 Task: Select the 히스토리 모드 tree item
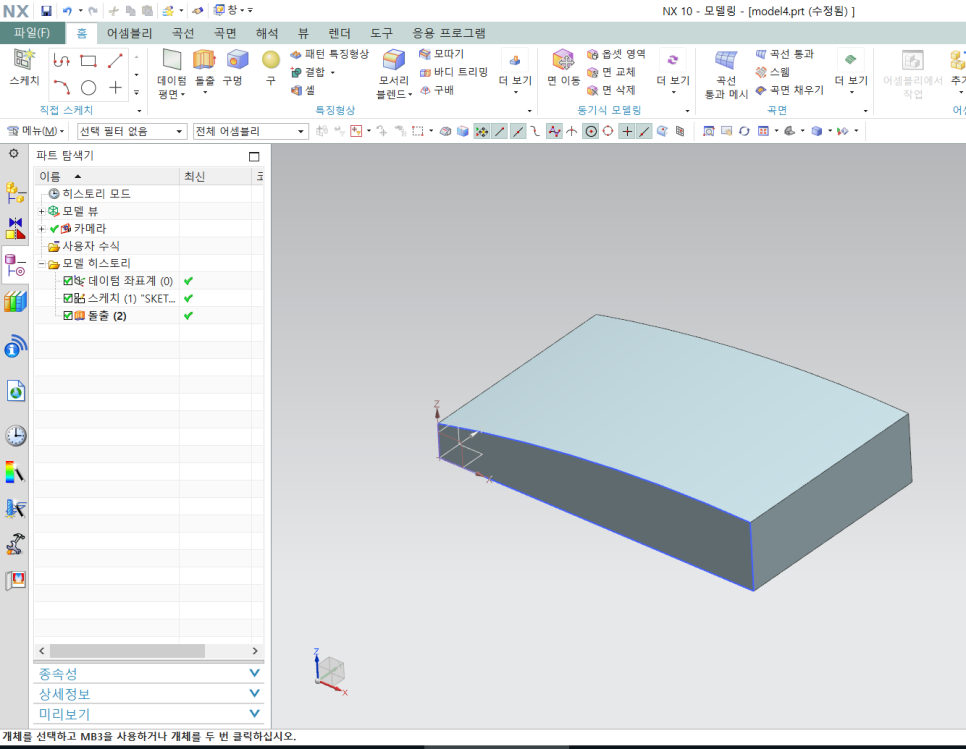tap(89, 193)
